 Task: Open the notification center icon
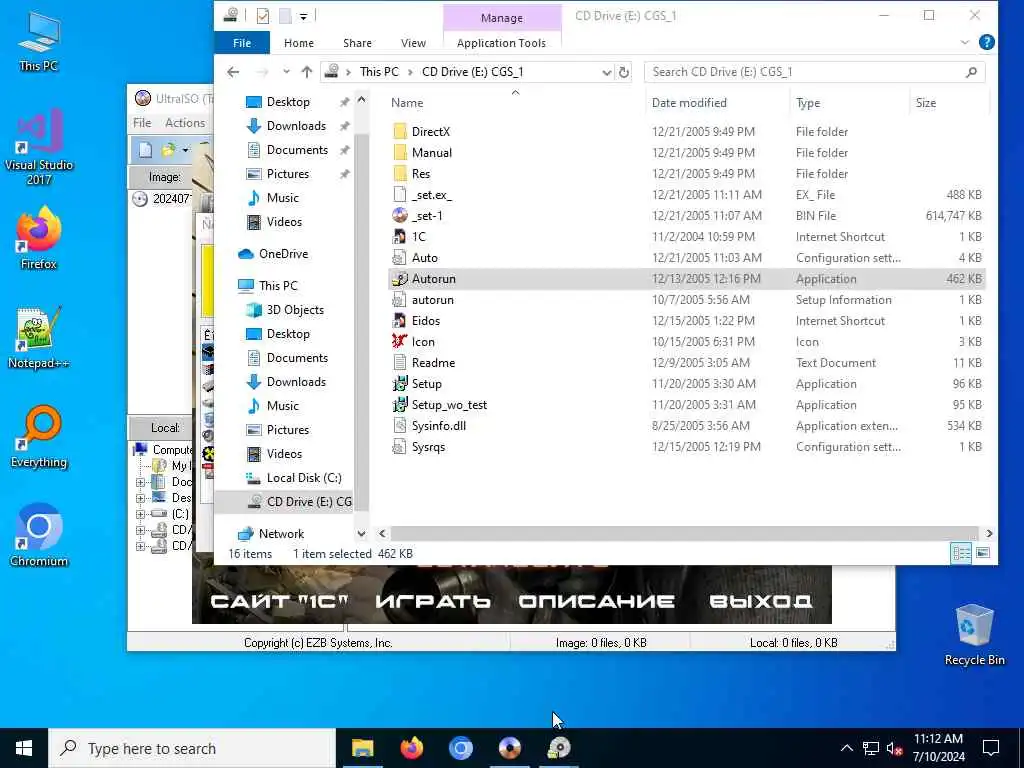(x=991, y=748)
